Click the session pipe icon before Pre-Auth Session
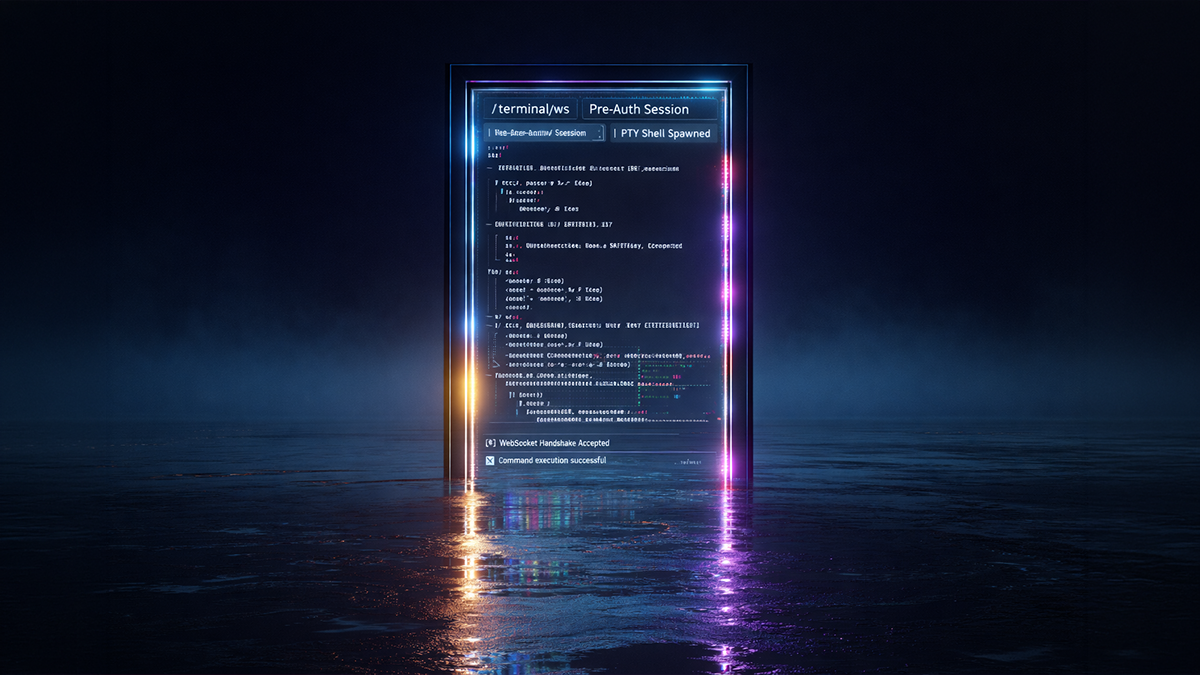Image resolution: width=1200 pixels, height=675 pixels. click(x=489, y=132)
